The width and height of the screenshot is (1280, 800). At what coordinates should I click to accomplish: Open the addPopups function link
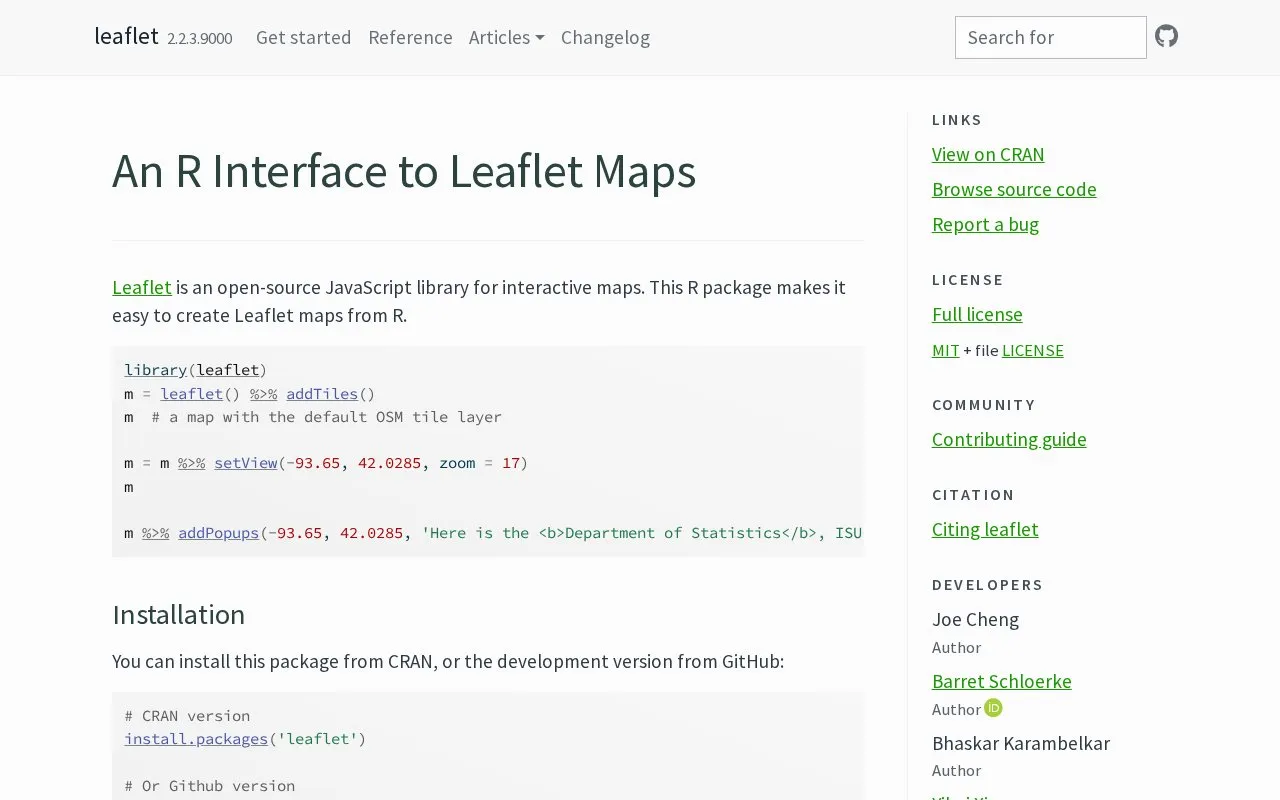pos(218,533)
